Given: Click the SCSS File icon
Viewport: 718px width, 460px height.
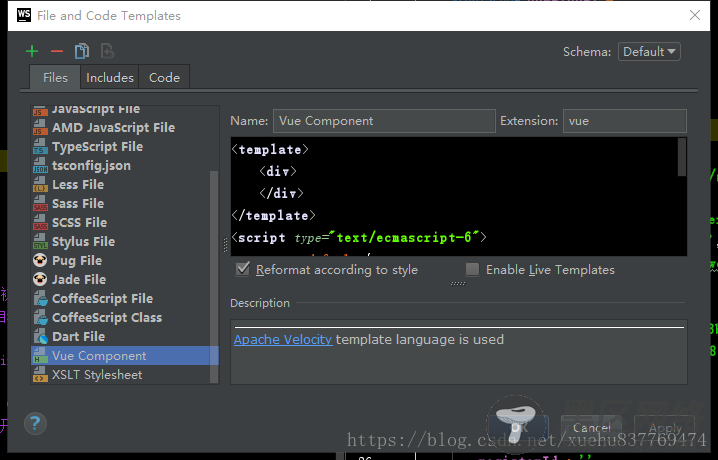Looking at the screenshot, I should [x=40, y=222].
